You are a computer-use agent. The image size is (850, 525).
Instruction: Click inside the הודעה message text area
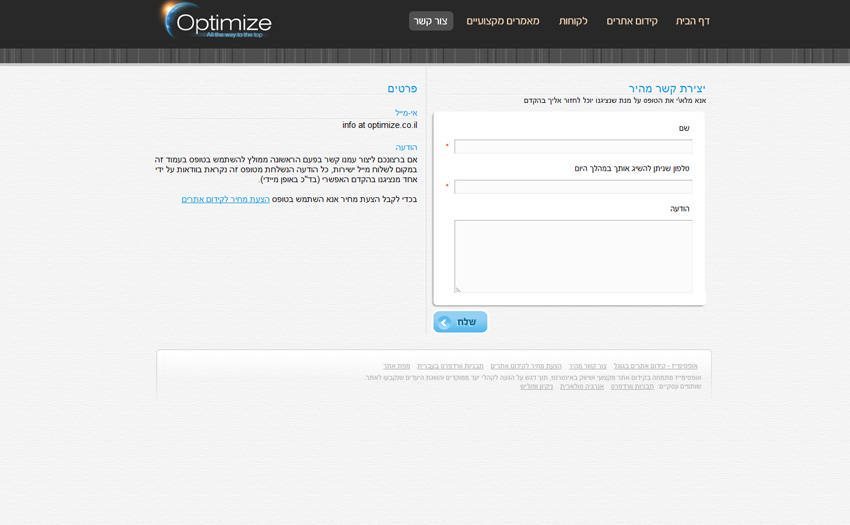[x=572, y=256]
